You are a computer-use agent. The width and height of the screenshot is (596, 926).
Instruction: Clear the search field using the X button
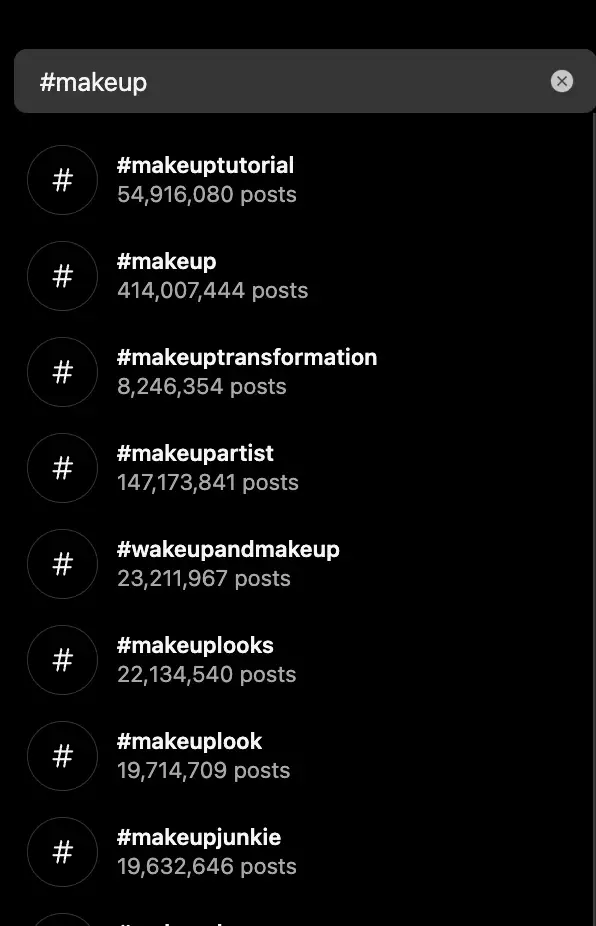(x=562, y=81)
